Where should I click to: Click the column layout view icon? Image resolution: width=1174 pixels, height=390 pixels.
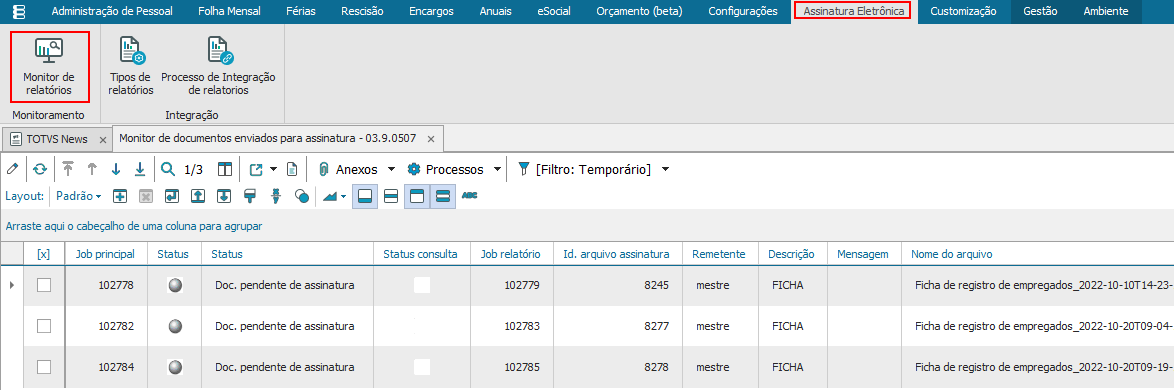[225, 170]
